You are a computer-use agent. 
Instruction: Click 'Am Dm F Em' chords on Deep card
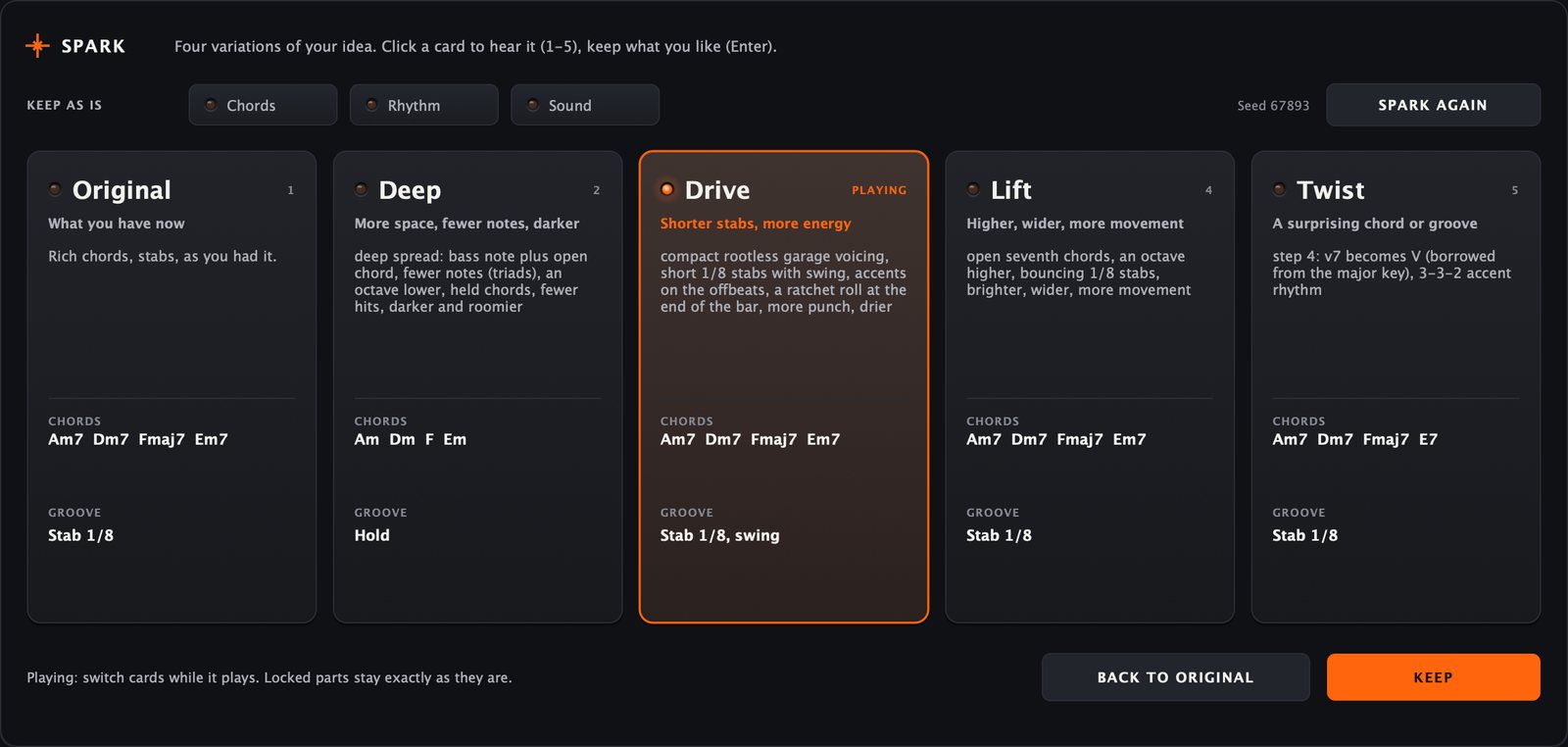[x=411, y=439]
